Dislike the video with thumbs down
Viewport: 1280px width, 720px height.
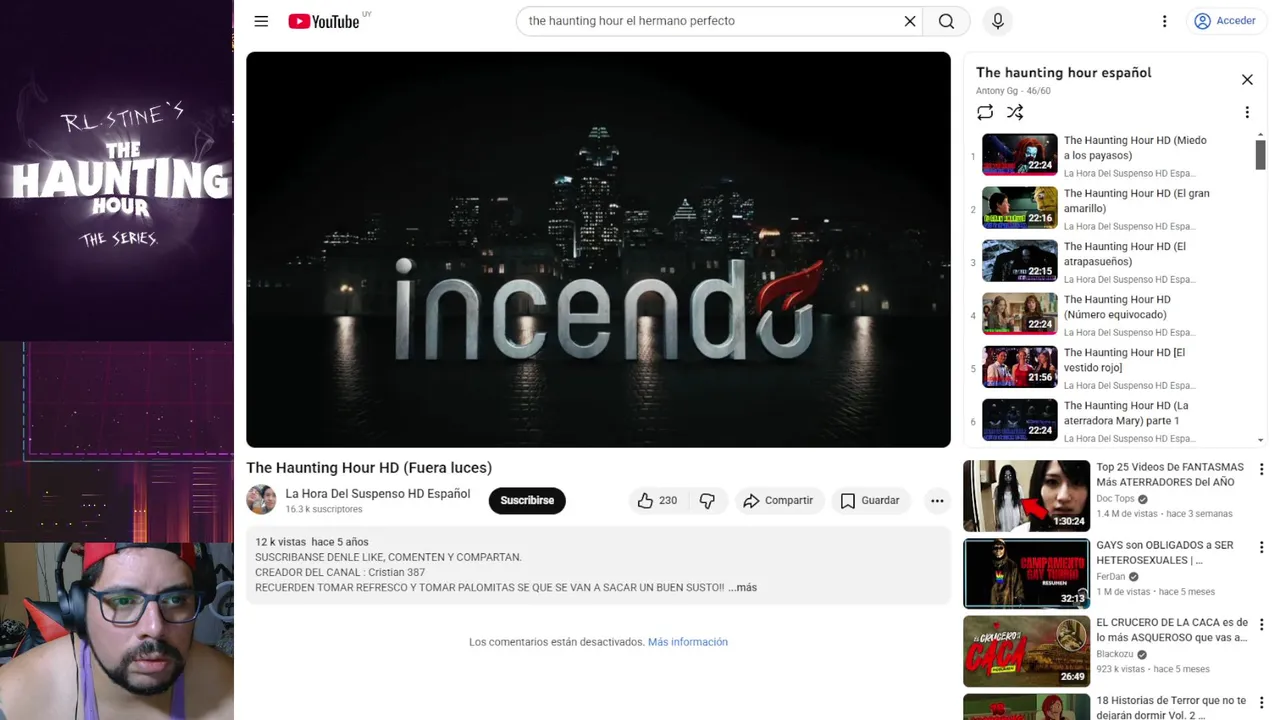click(x=707, y=500)
